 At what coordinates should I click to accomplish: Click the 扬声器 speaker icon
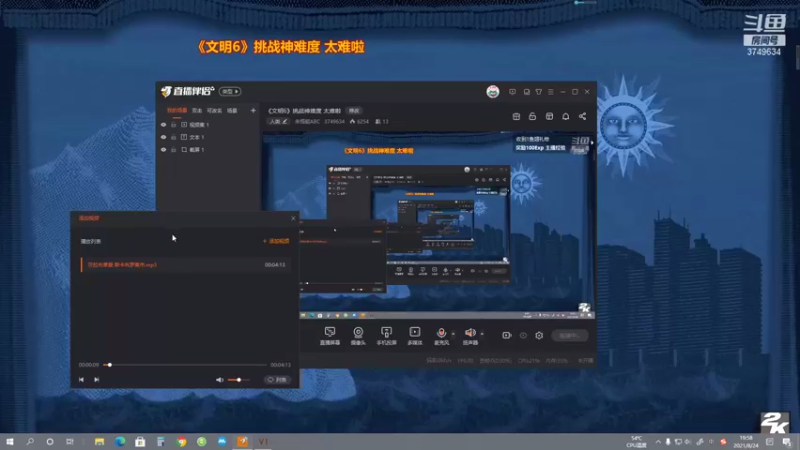pos(470,333)
